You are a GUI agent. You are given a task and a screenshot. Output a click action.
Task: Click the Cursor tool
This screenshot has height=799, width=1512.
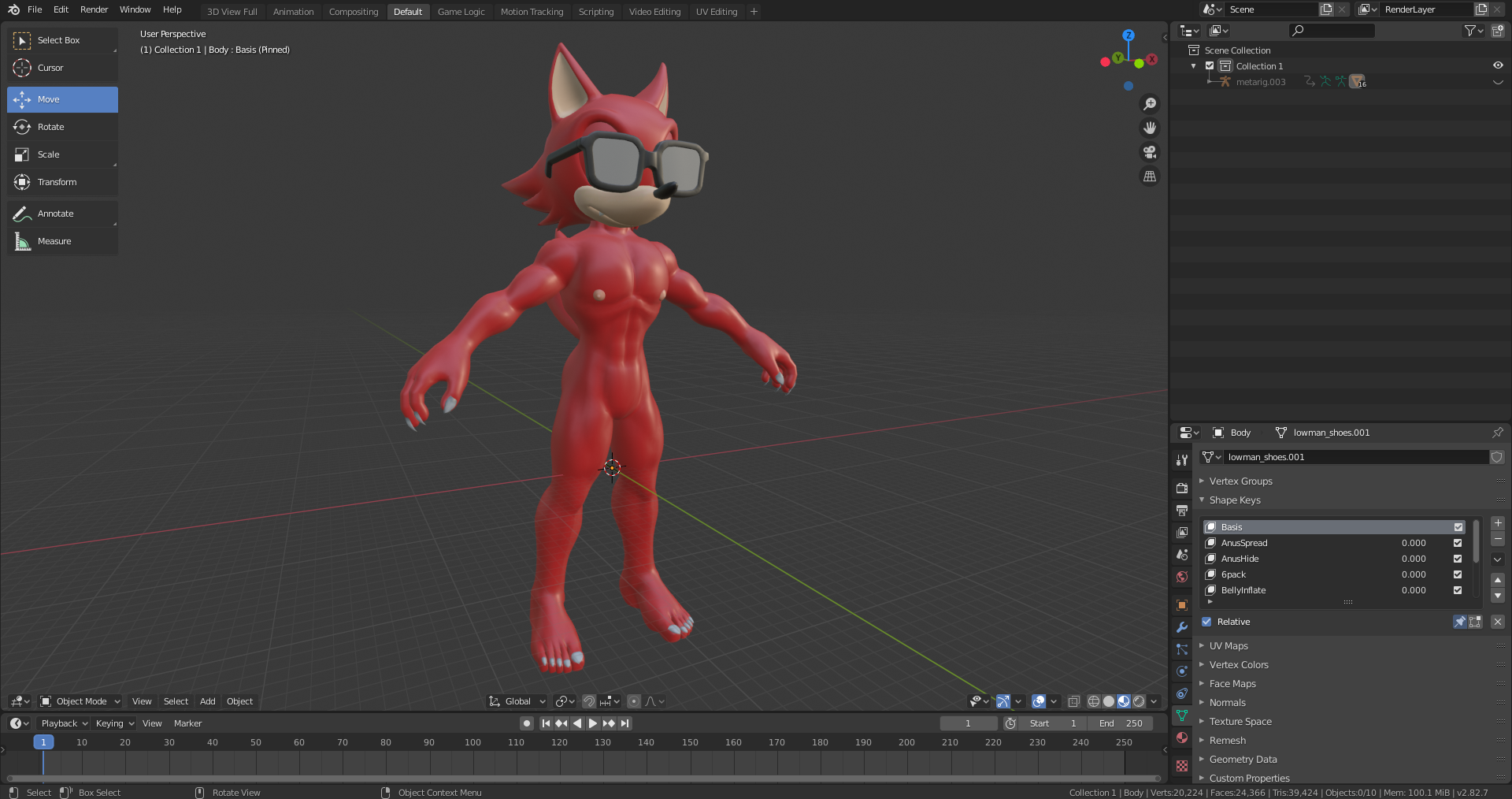pos(62,68)
